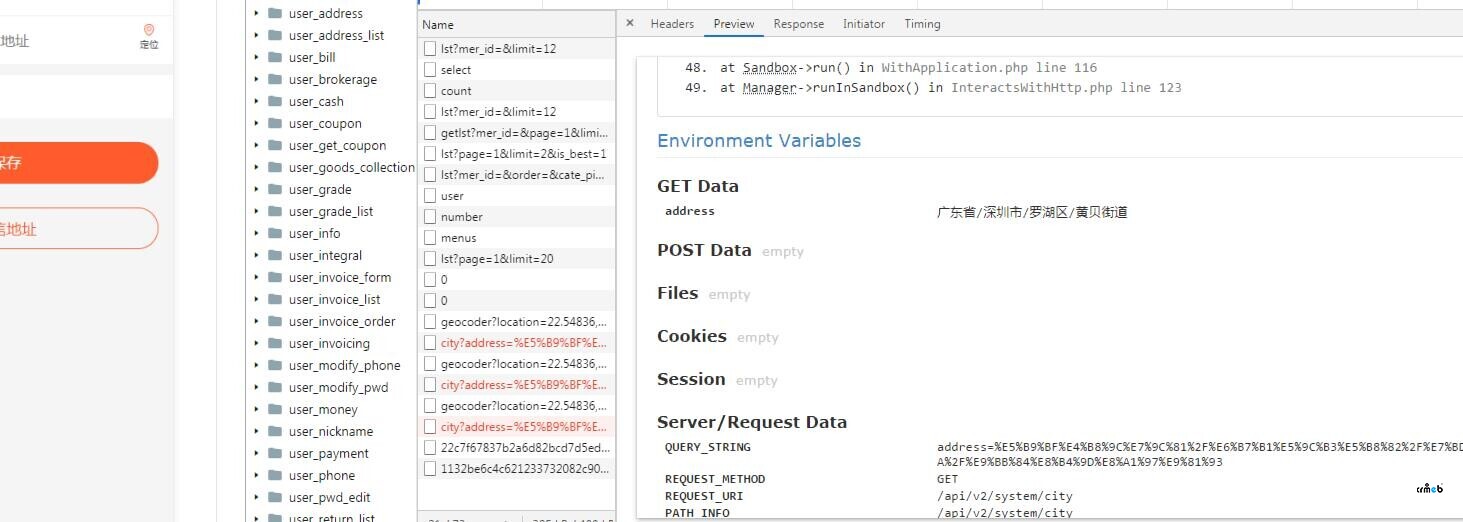Expand the user_get_coupon tree arrow

256,145
